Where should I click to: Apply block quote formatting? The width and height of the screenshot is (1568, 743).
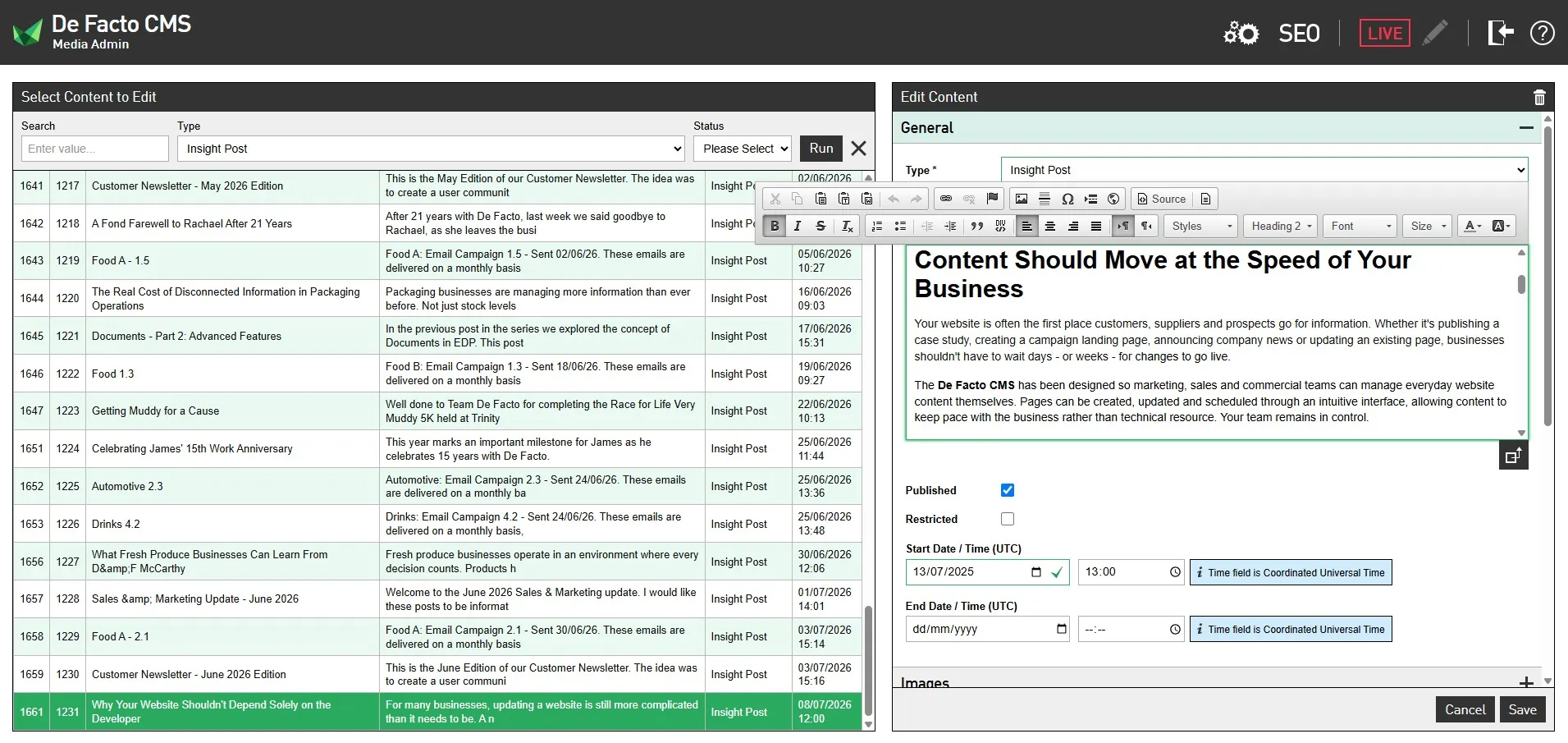coord(977,227)
